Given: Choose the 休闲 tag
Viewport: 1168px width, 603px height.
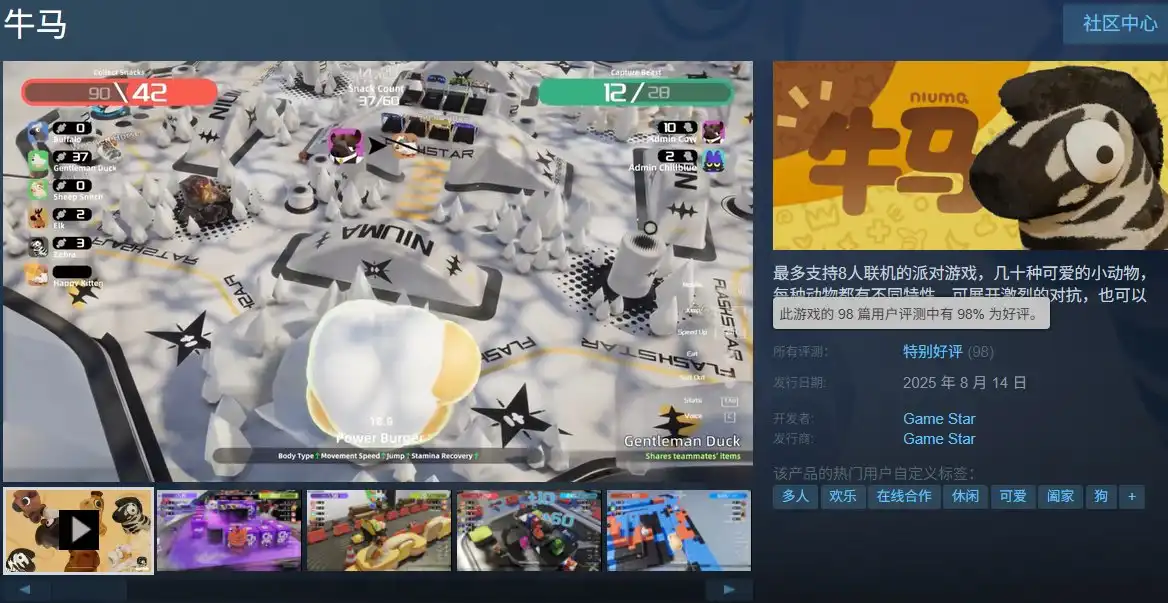Looking at the screenshot, I should [x=965, y=497].
